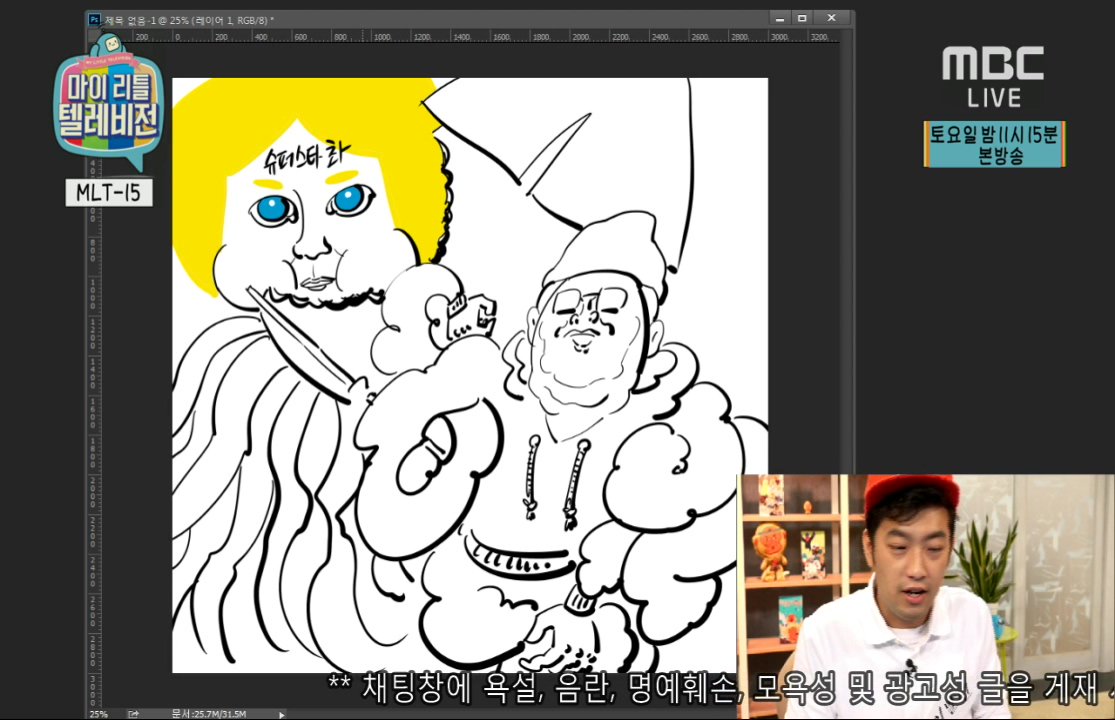
Task: Click the MLT-15 label
Action: (x=109, y=193)
